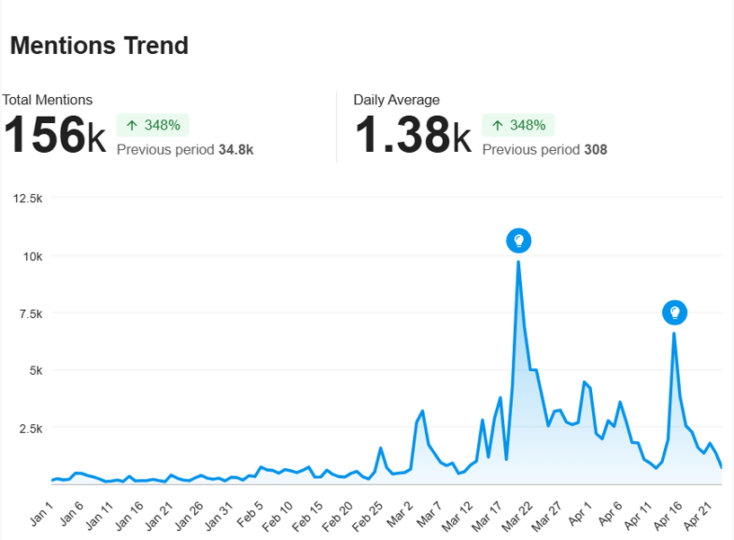Click the 10k y-axis gridline label
The height and width of the screenshot is (540, 734).
[x=31, y=256]
